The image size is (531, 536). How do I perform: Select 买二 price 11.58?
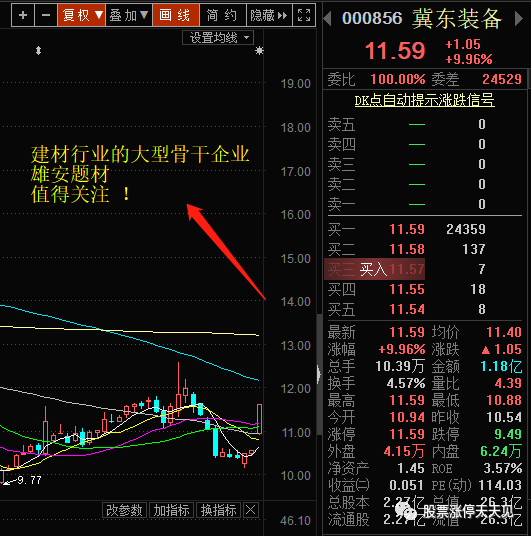pos(407,249)
